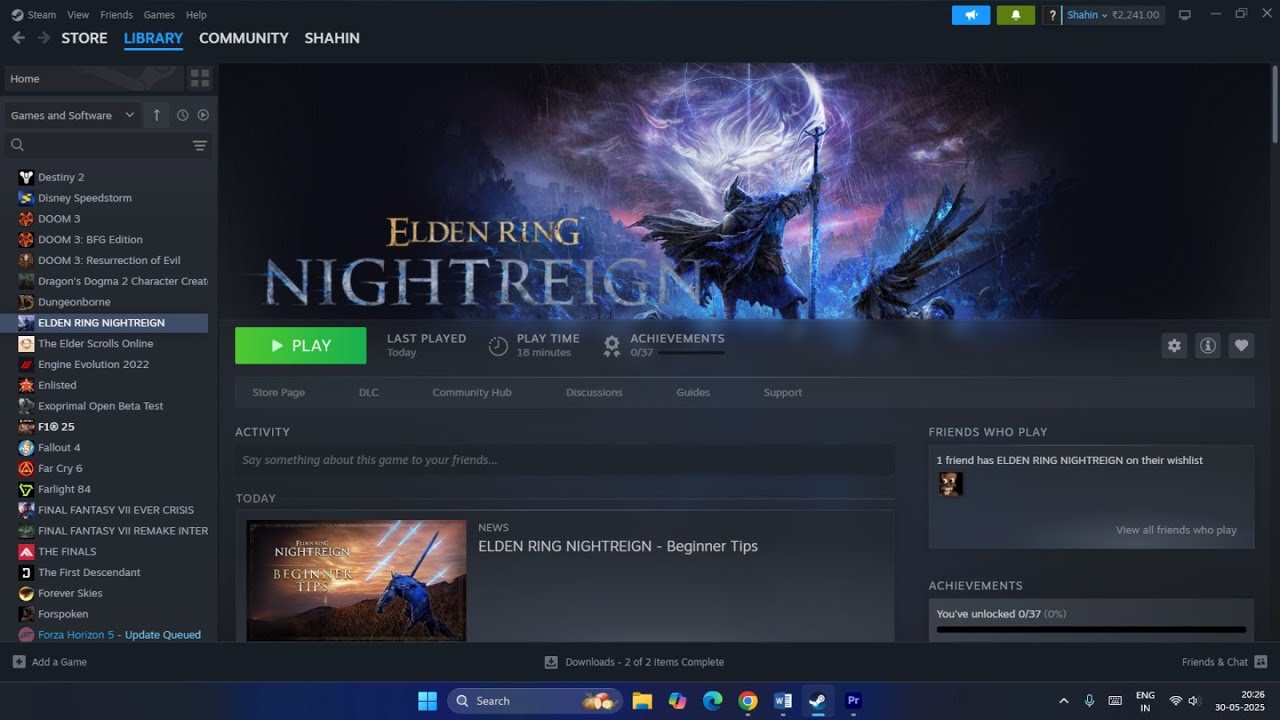Open Big Picture mode monitor icon

1185,15
